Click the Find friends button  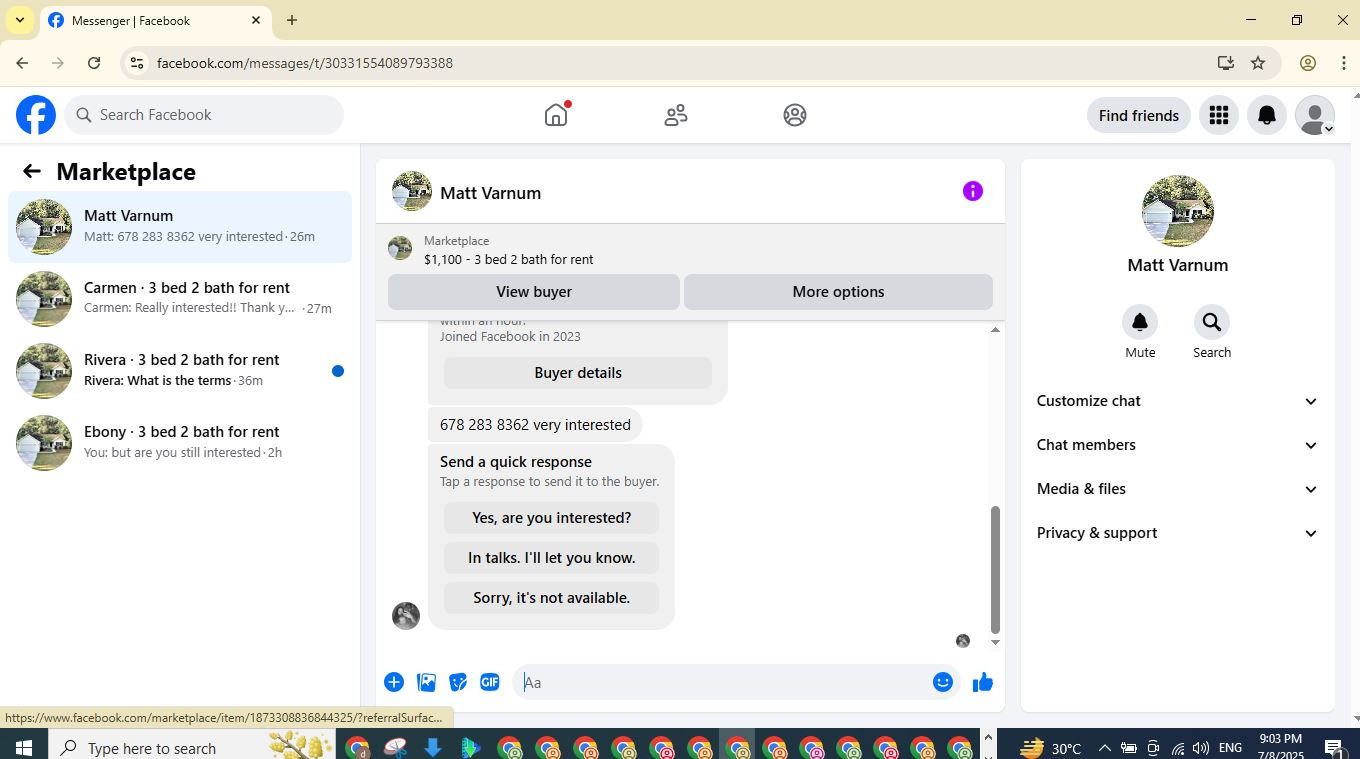1138,115
